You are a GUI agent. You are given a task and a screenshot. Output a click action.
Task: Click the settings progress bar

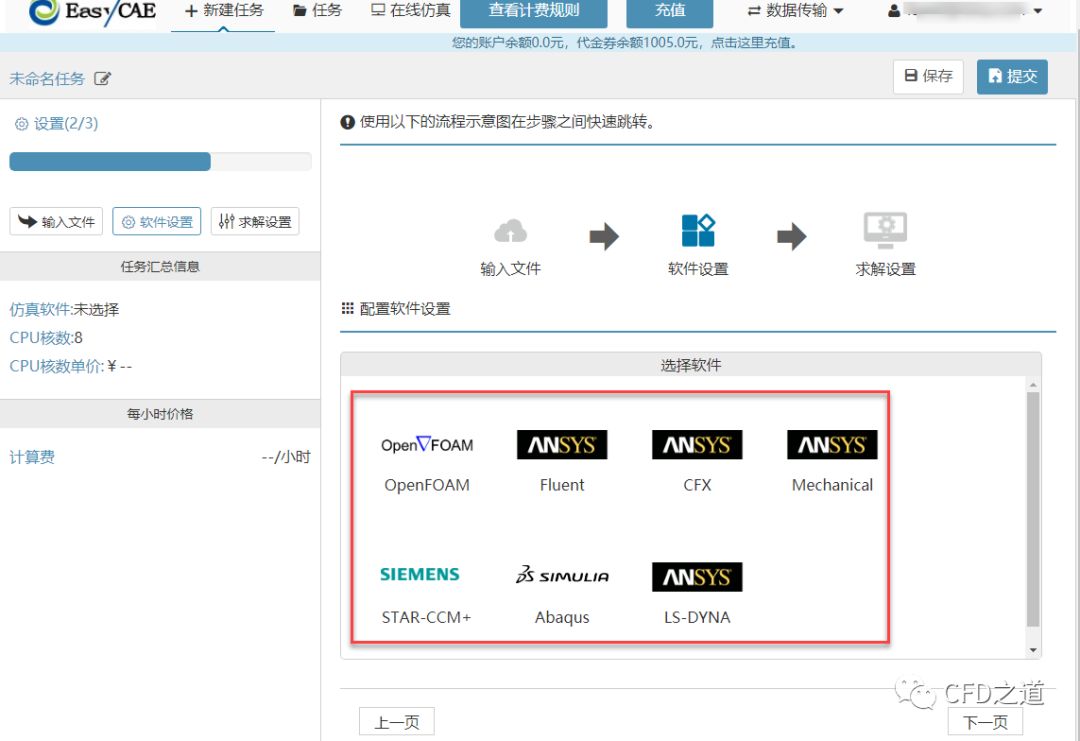click(160, 162)
